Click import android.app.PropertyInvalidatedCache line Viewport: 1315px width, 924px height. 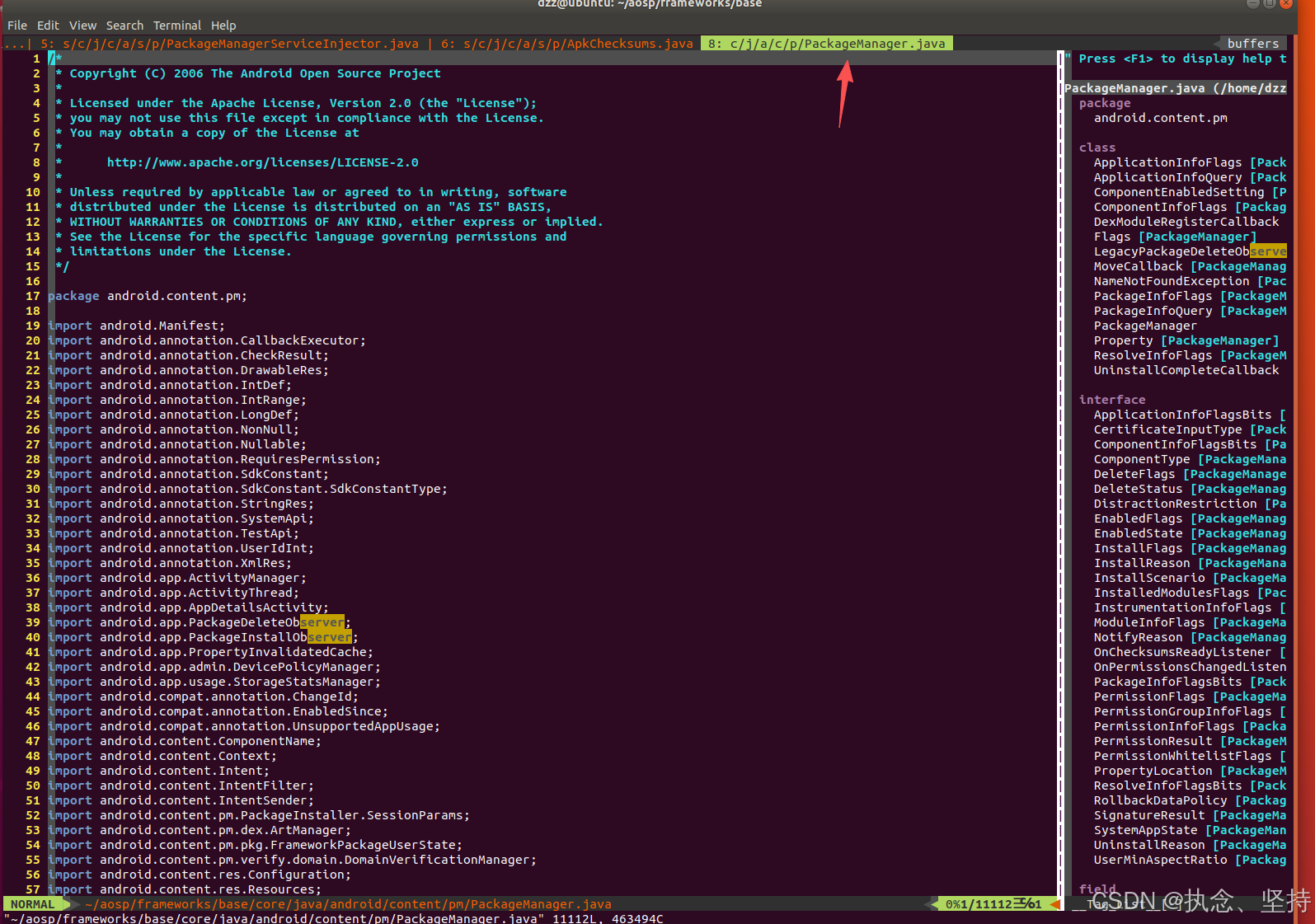(210, 652)
